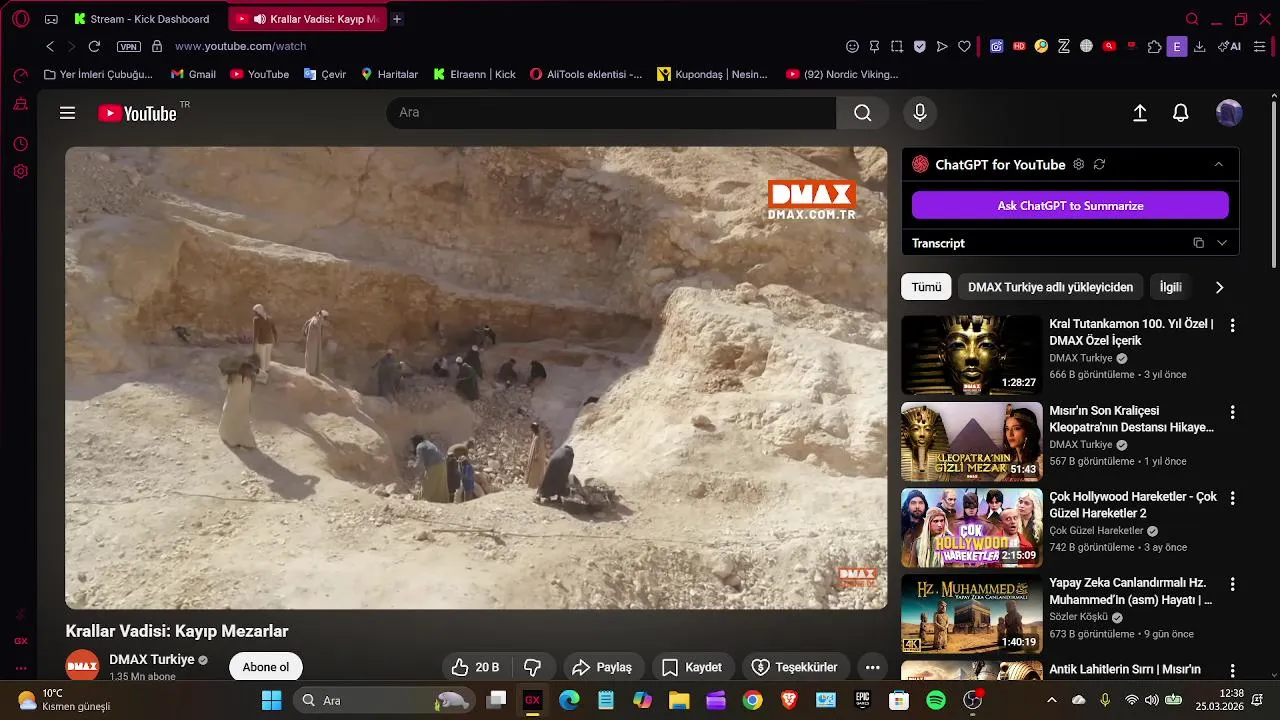Go back to the previous page
Screen dimensions: 1280x720
pyautogui.click(x=50, y=46)
